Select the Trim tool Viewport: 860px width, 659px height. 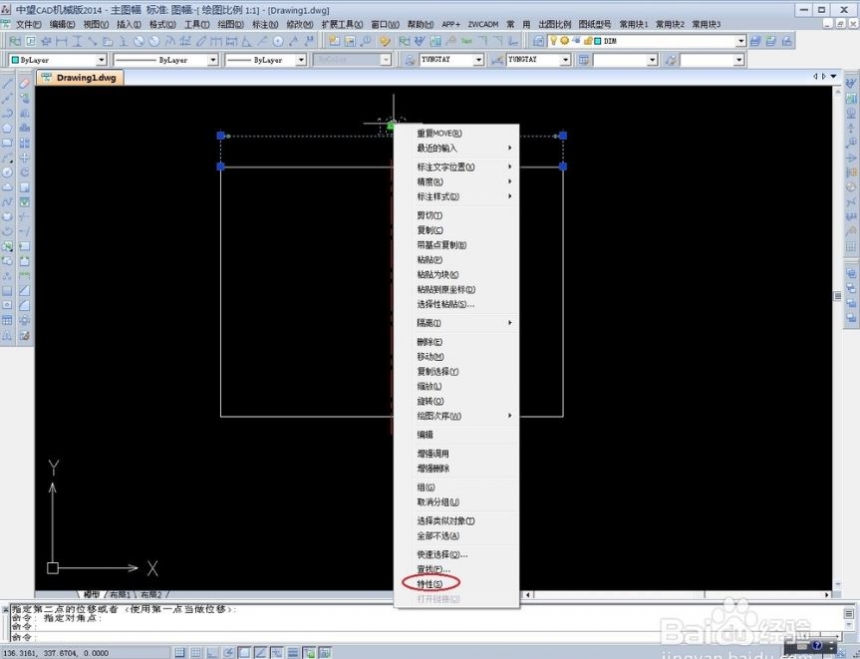(x=24, y=217)
